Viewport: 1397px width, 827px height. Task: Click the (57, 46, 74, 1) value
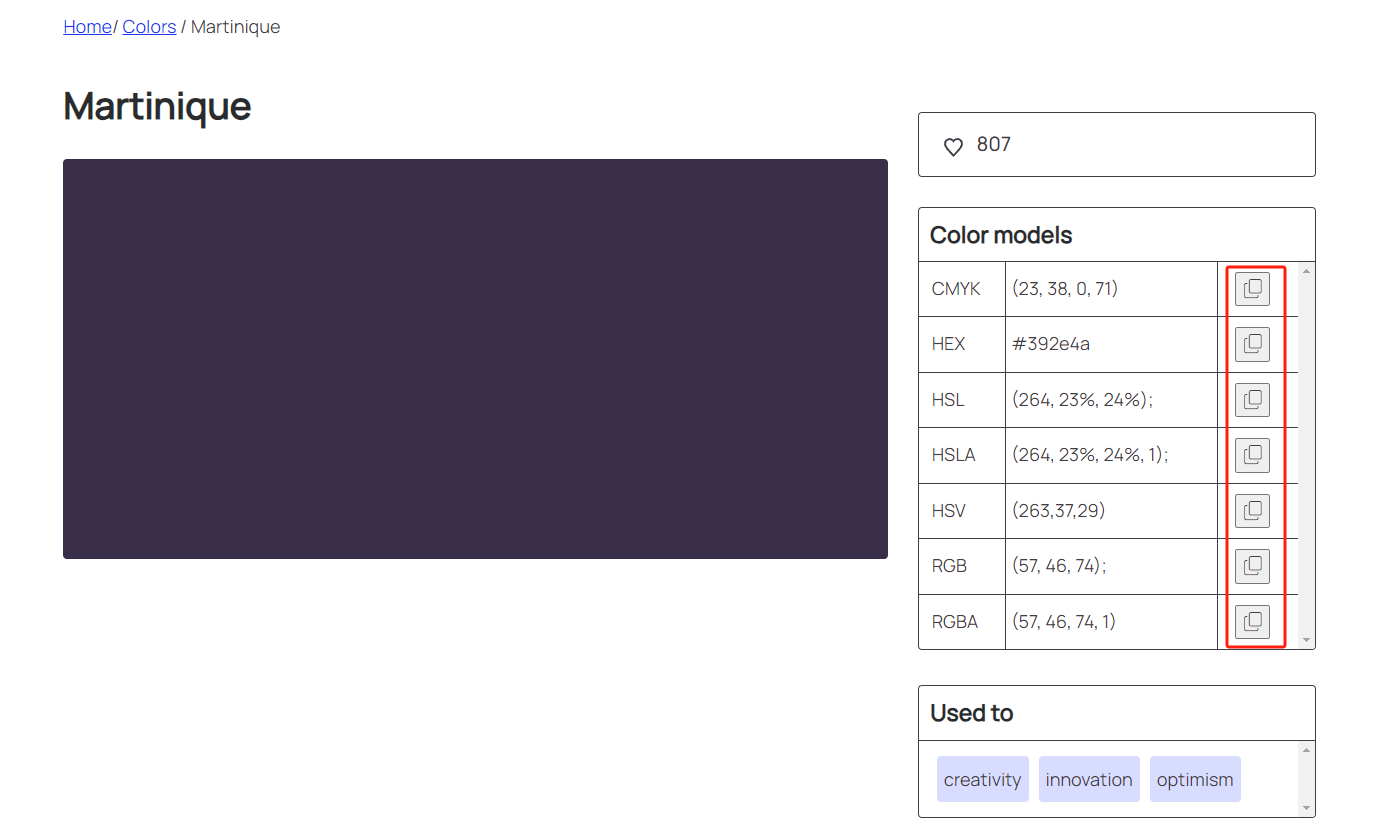click(1064, 622)
